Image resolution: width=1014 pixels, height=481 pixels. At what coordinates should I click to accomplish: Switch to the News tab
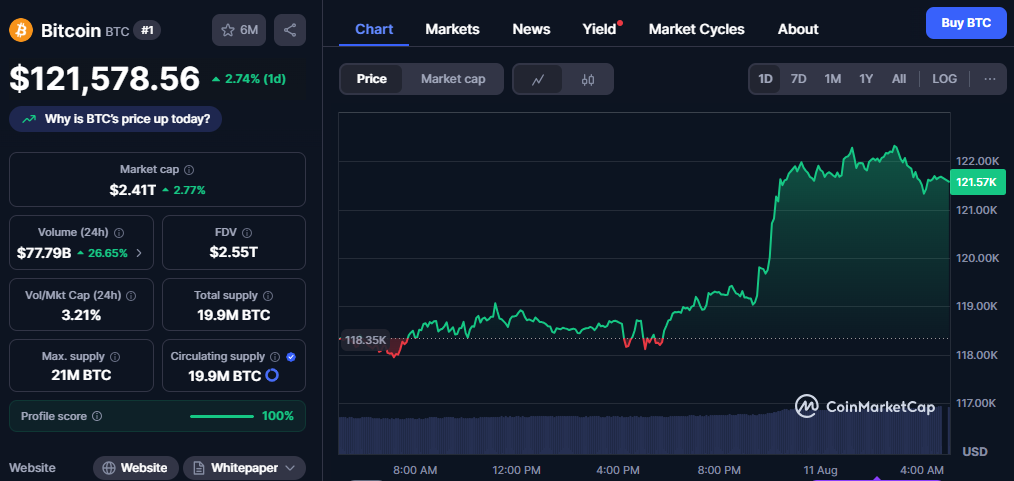531,29
